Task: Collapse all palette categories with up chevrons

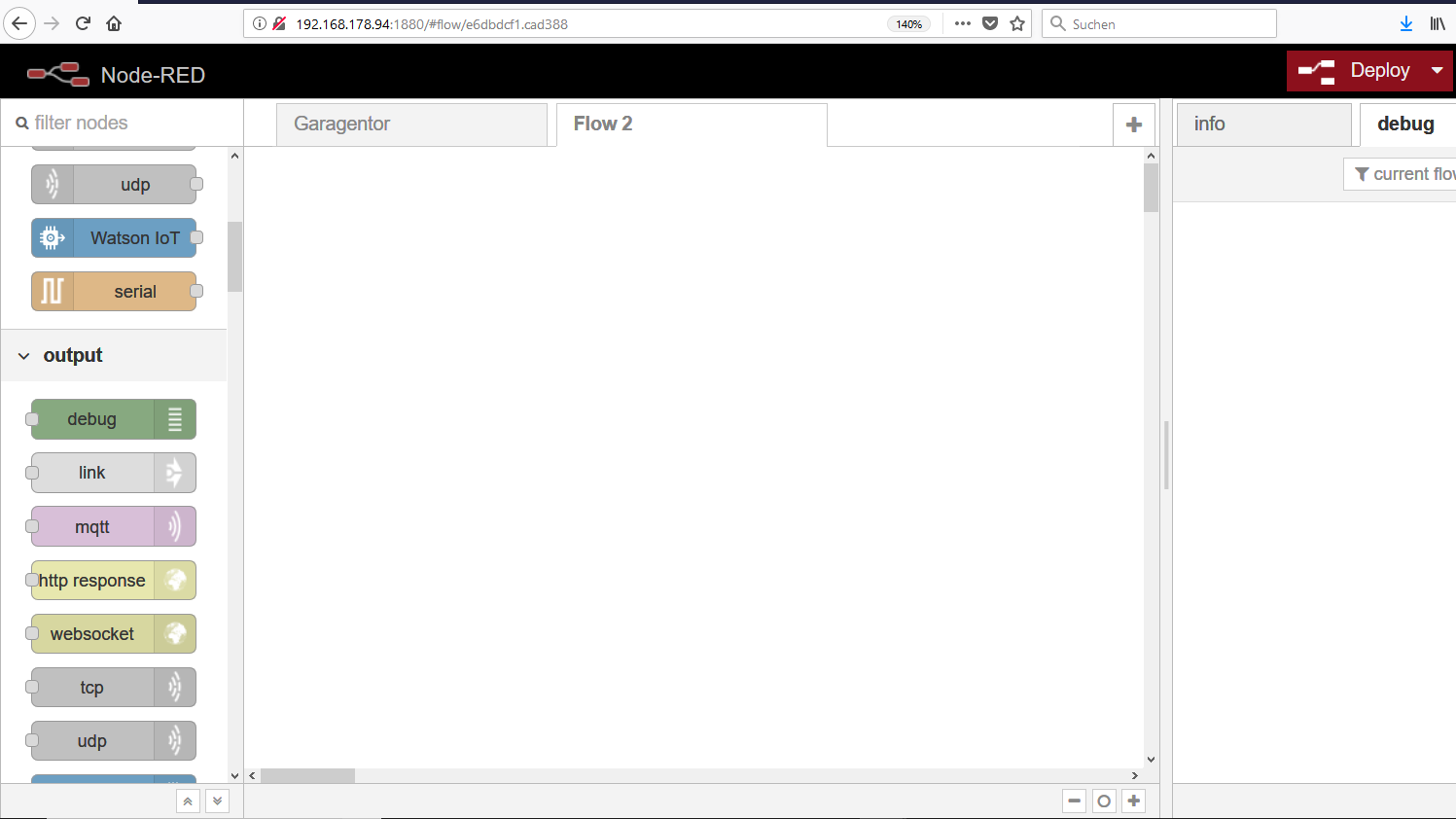Action: [188, 801]
